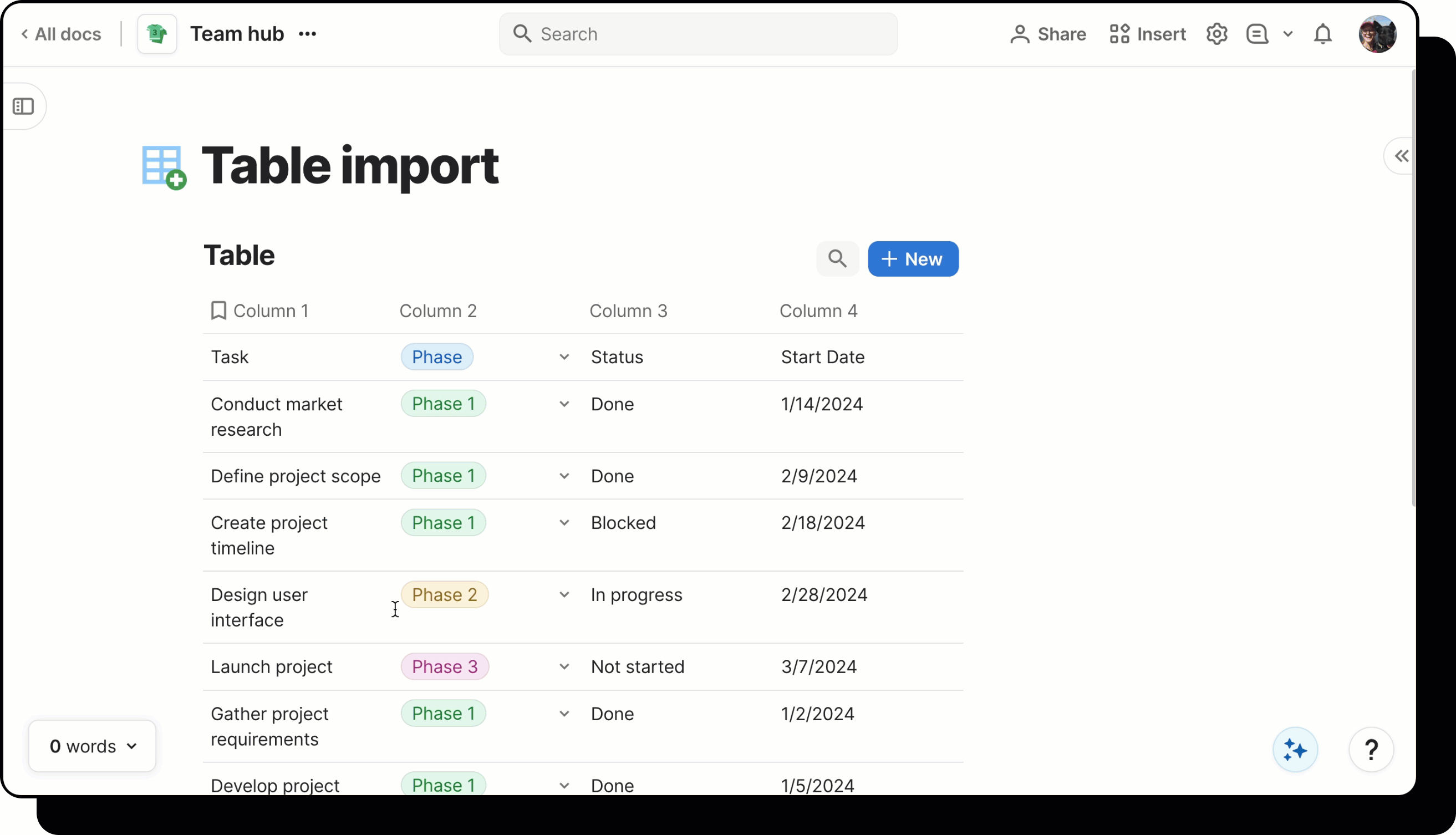Open the comments icon in header
1456x835 pixels.
tap(1257, 34)
